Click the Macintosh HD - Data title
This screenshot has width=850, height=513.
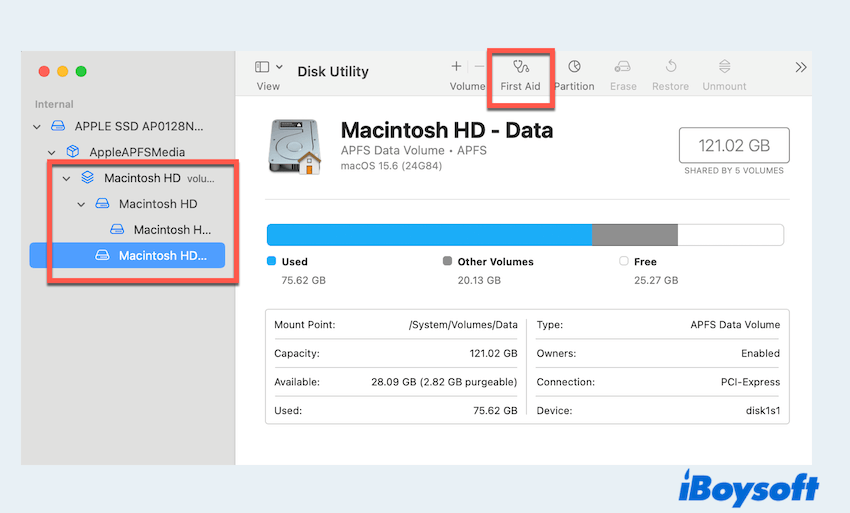tap(447, 130)
